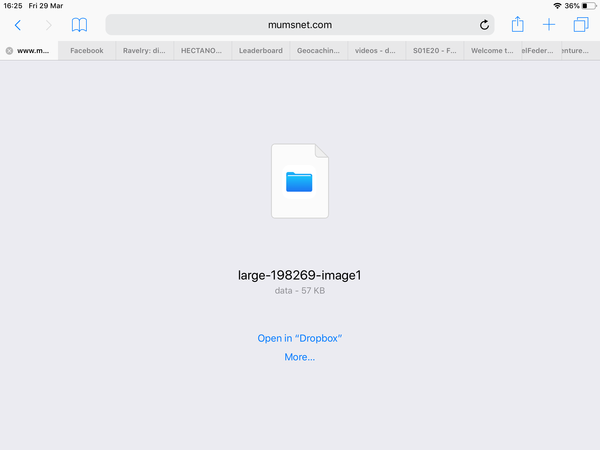
Task: Switch to the videos - d... tab
Action: [x=375, y=51]
